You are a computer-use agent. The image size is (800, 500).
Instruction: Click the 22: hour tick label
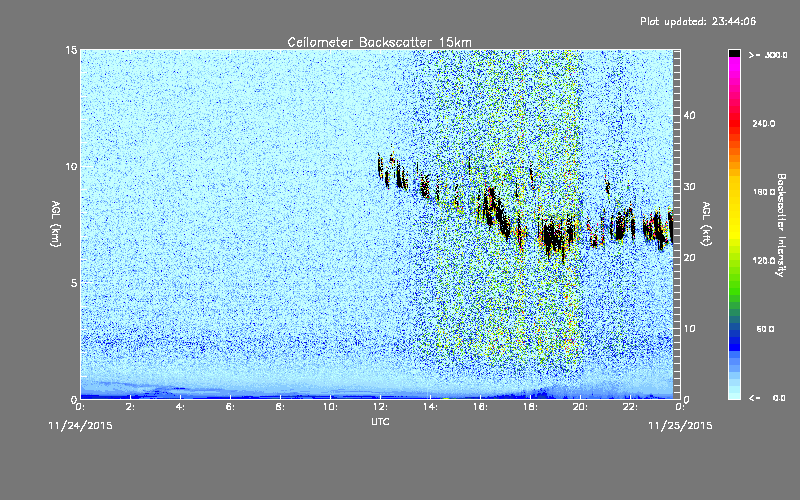631,407
